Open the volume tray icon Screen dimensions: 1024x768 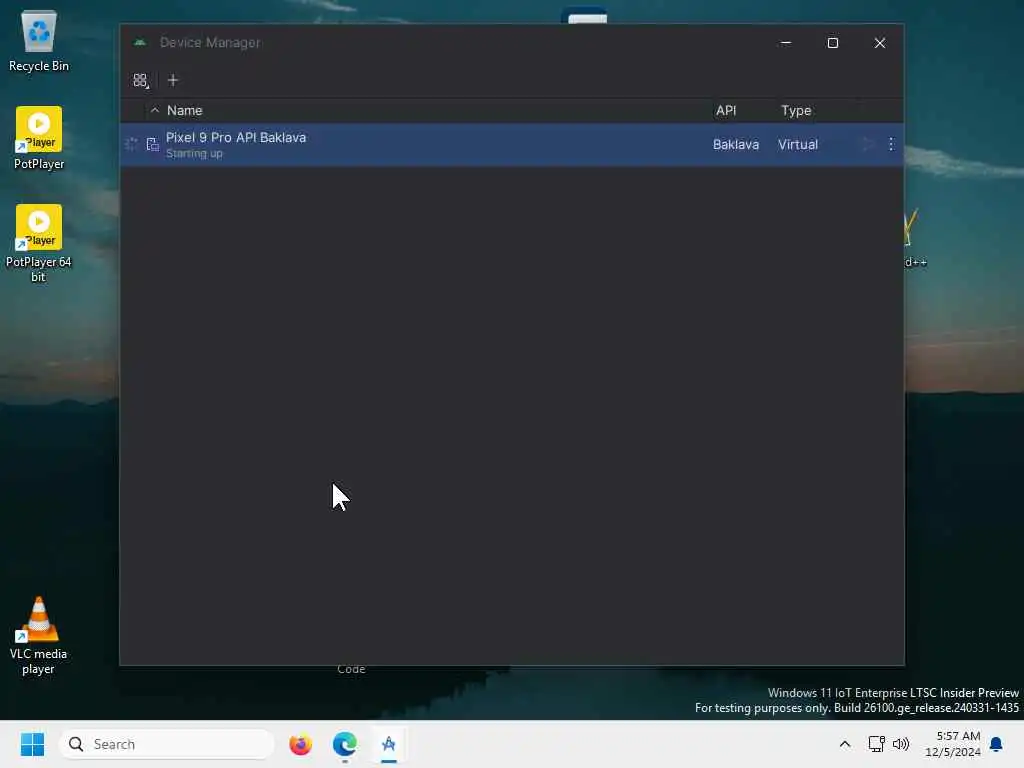(x=901, y=744)
